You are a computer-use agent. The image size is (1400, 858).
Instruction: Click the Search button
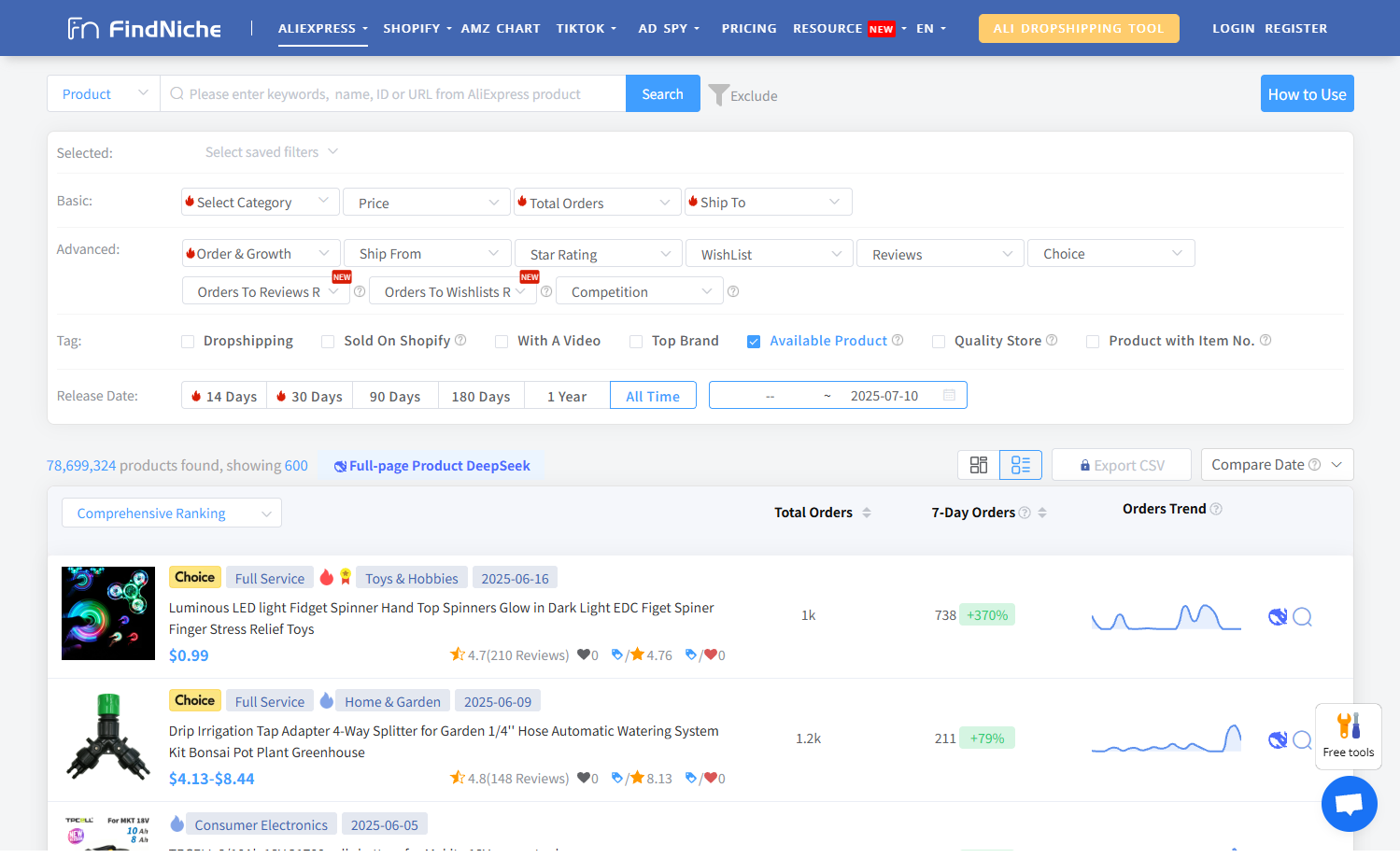[663, 93]
